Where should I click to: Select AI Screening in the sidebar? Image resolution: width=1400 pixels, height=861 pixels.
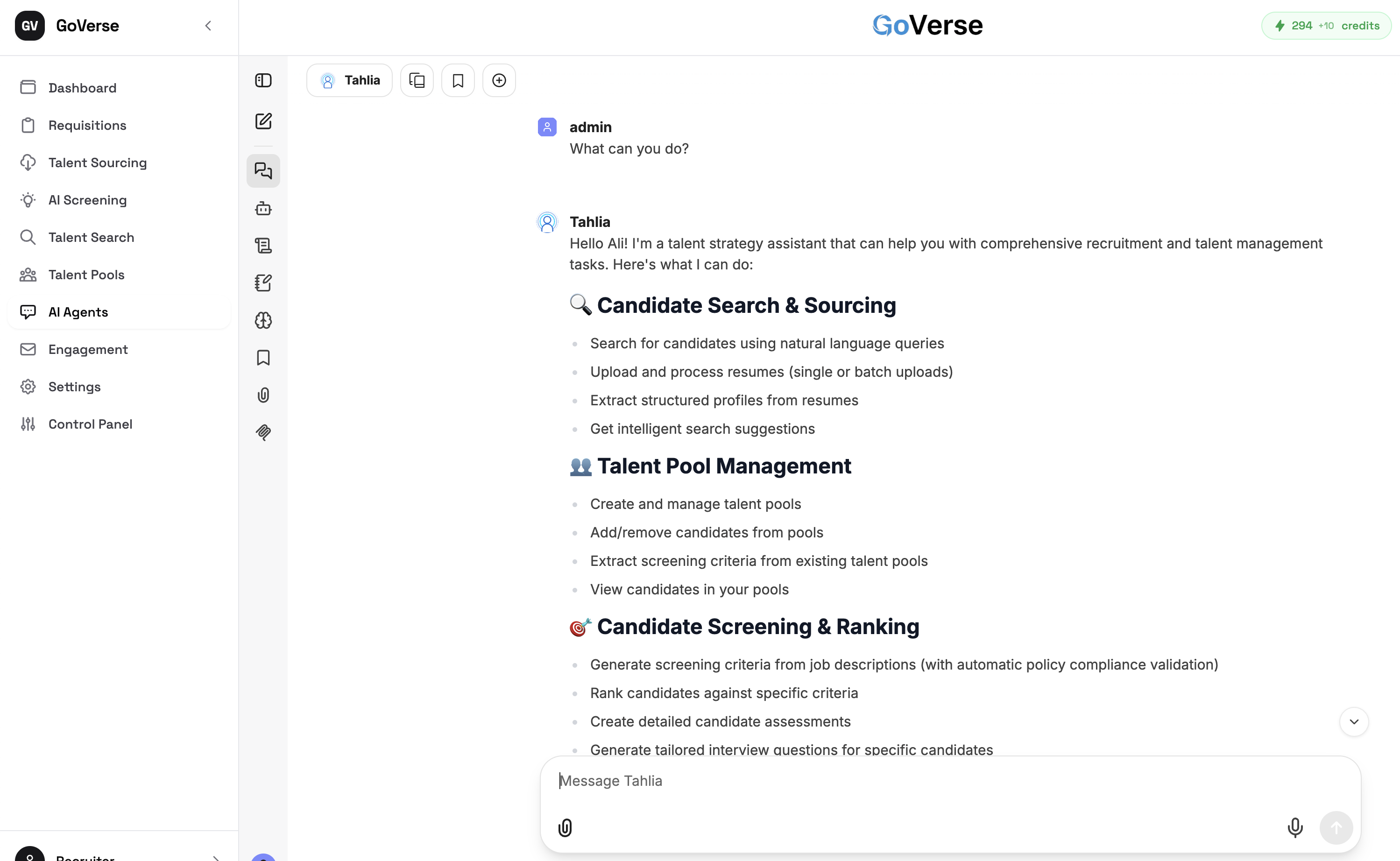[119, 200]
